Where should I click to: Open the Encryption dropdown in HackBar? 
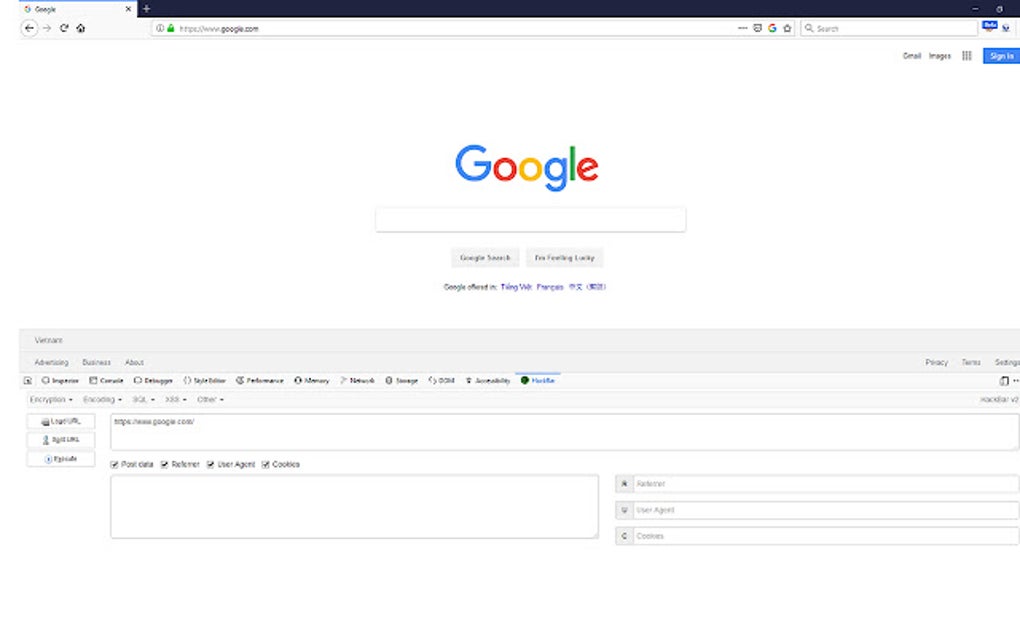tap(49, 399)
